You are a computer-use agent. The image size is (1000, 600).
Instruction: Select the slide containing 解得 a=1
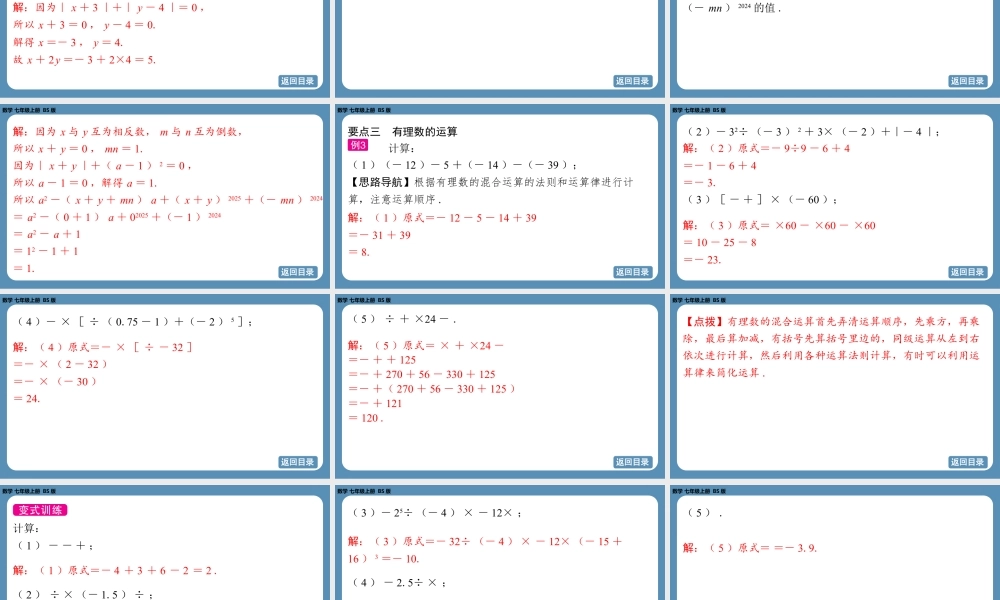166,195
